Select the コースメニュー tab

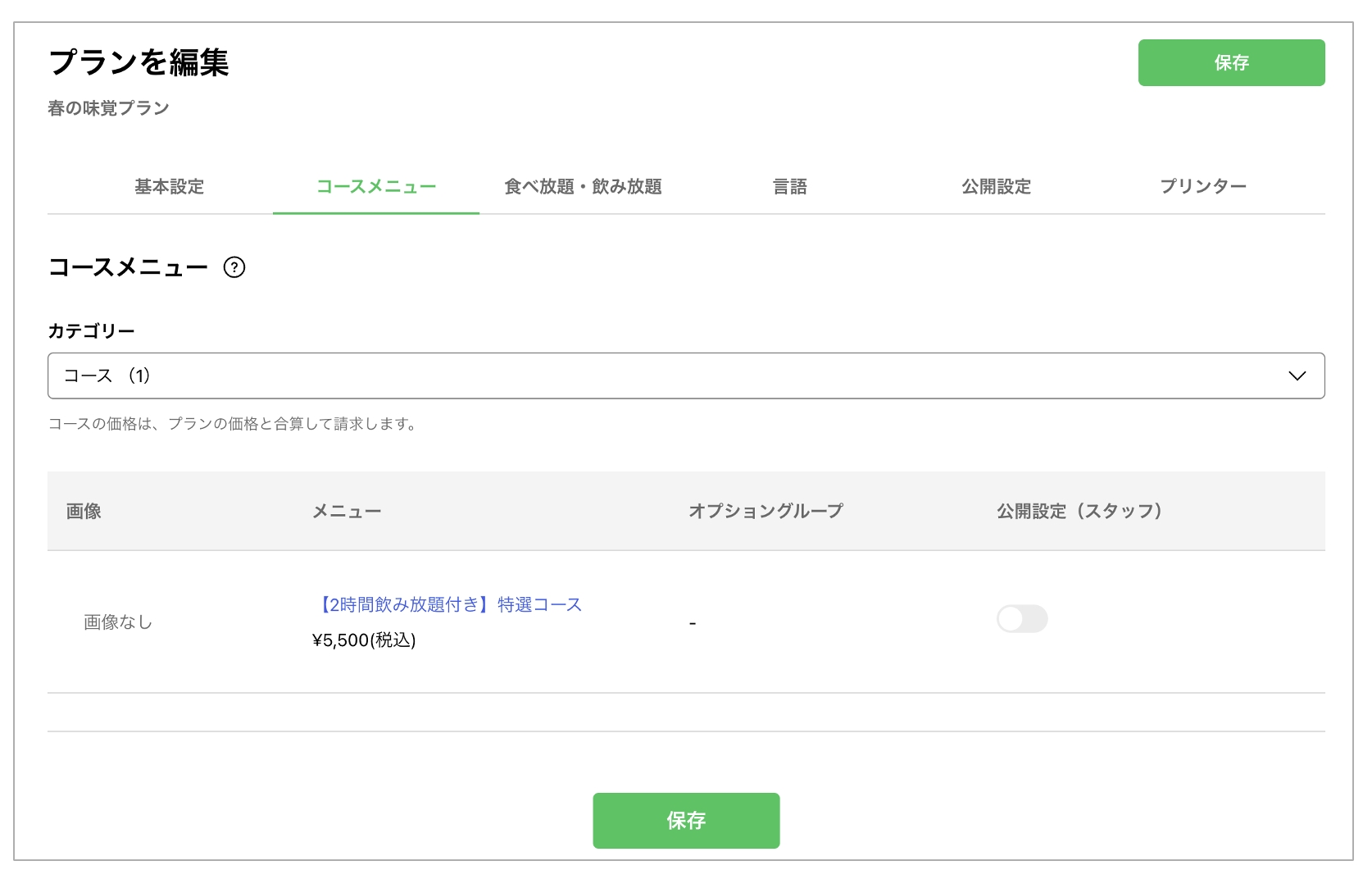tap(376, 187)
